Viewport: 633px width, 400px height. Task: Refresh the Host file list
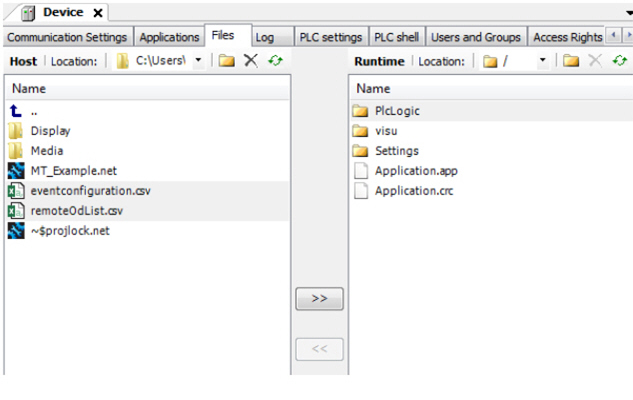point(274,61)
